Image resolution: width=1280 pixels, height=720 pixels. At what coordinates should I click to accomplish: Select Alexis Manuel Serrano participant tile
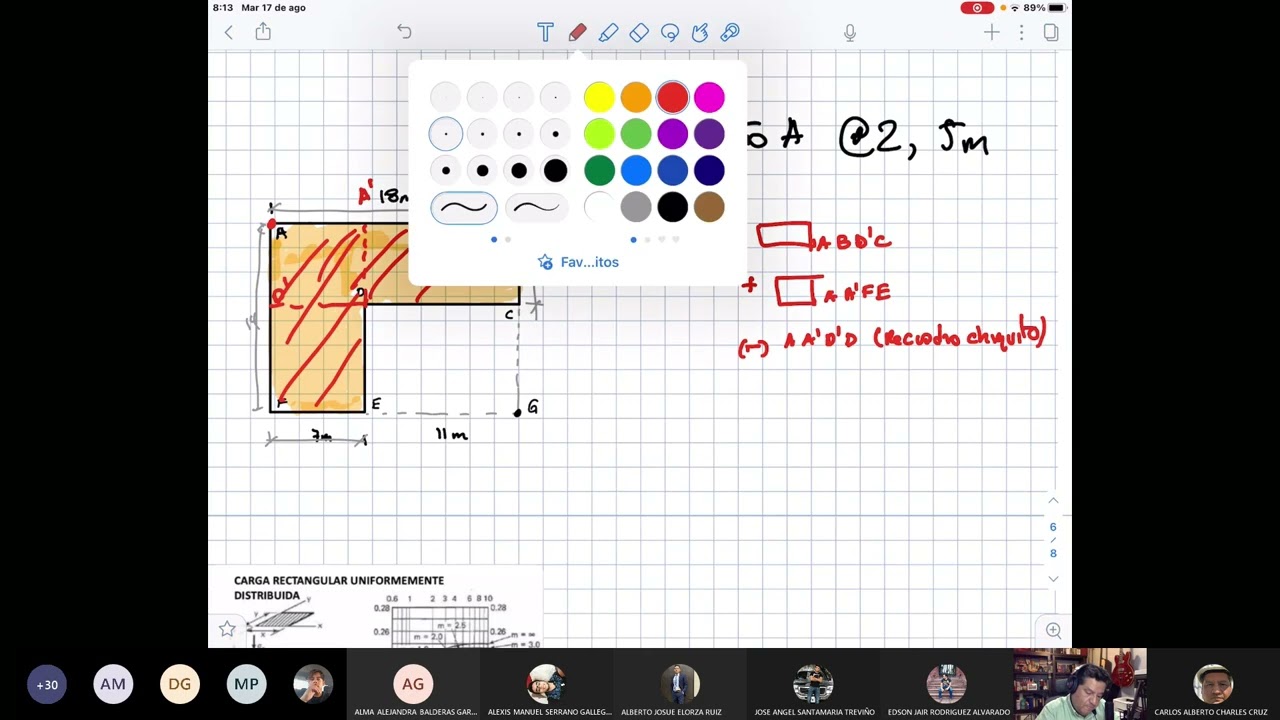point(546,684)
